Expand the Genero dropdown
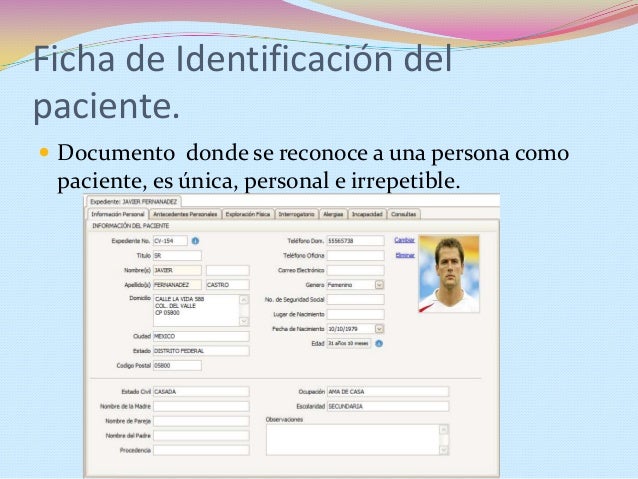Viewport: 638px width, 479px height. pyautogui.click(x=379, y=285)
